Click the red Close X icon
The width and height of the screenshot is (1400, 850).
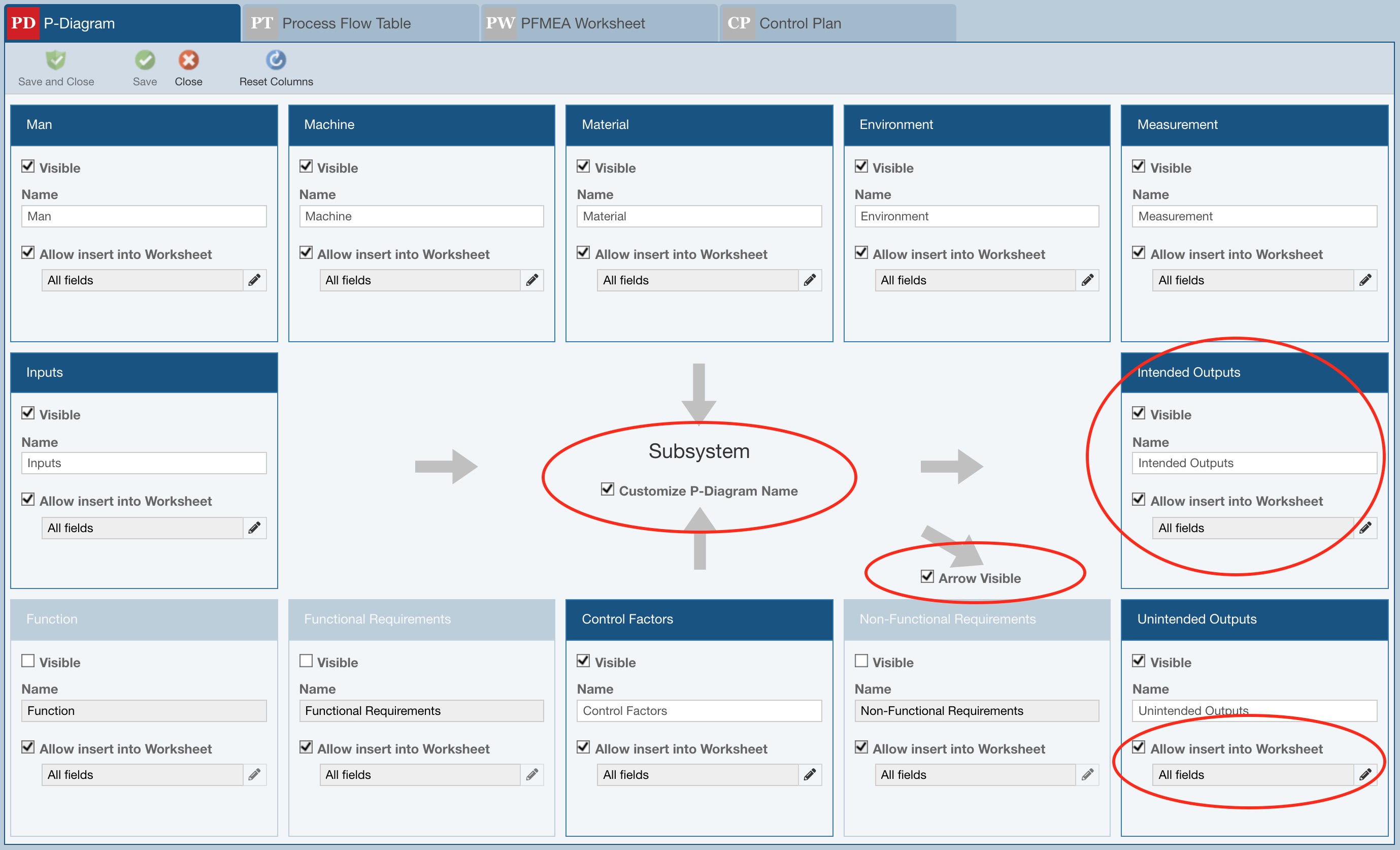click(x=189, y=60)
